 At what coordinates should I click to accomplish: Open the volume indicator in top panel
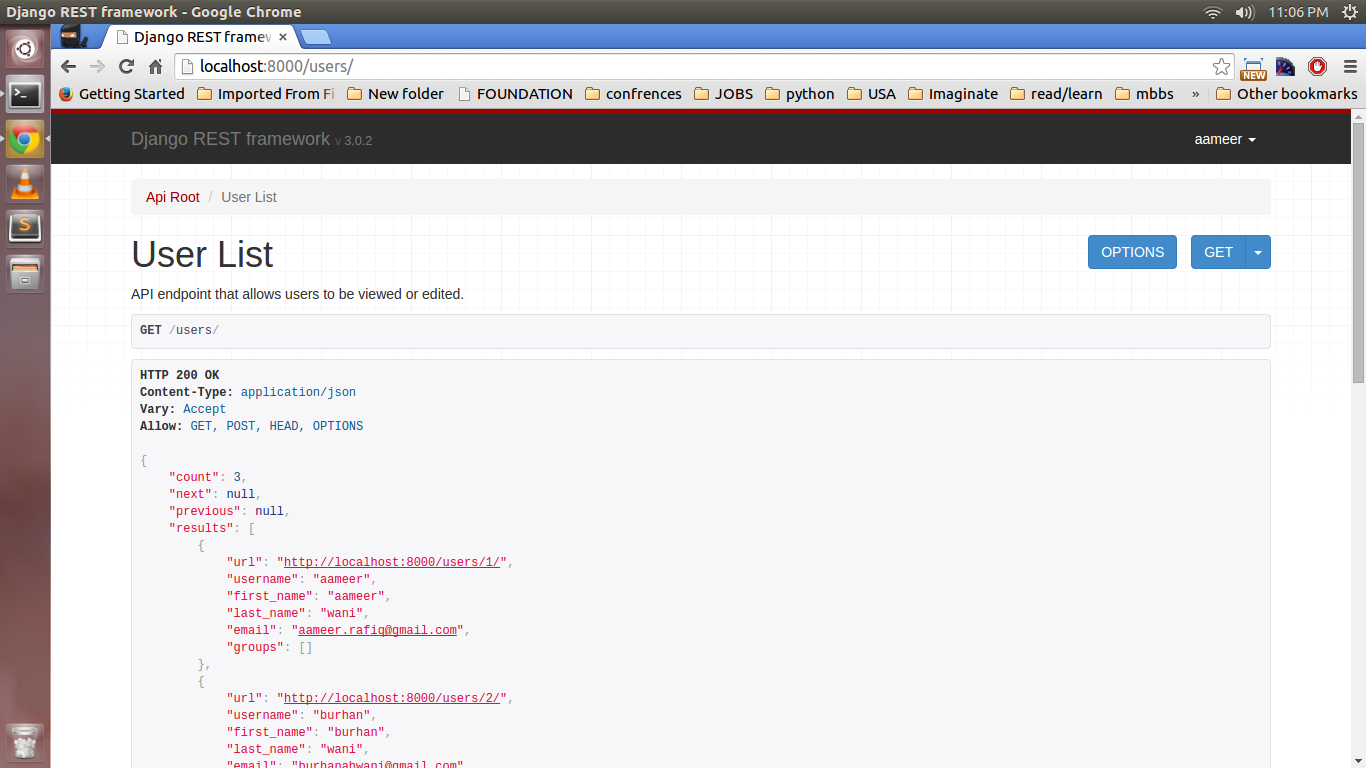[1244, 12]
